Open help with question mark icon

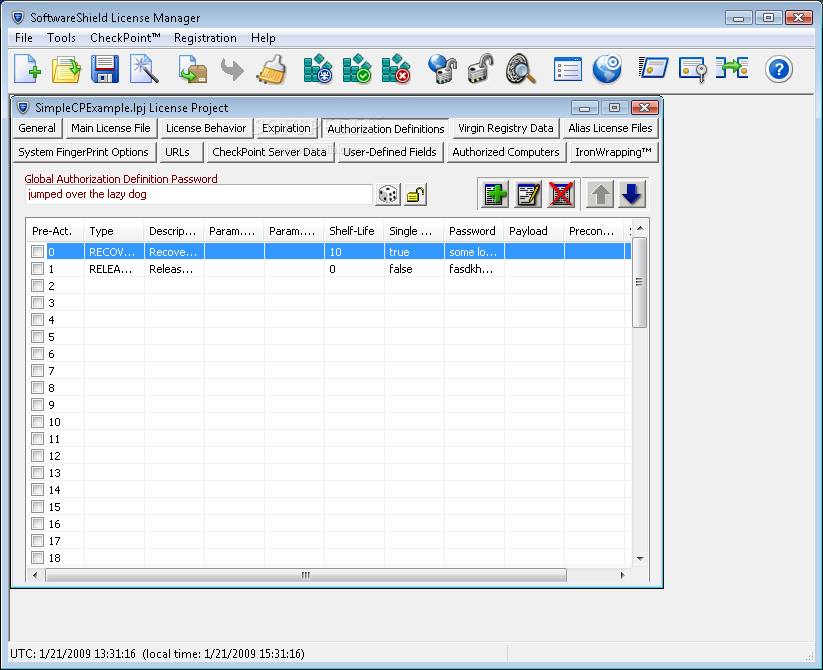[778, 69]
